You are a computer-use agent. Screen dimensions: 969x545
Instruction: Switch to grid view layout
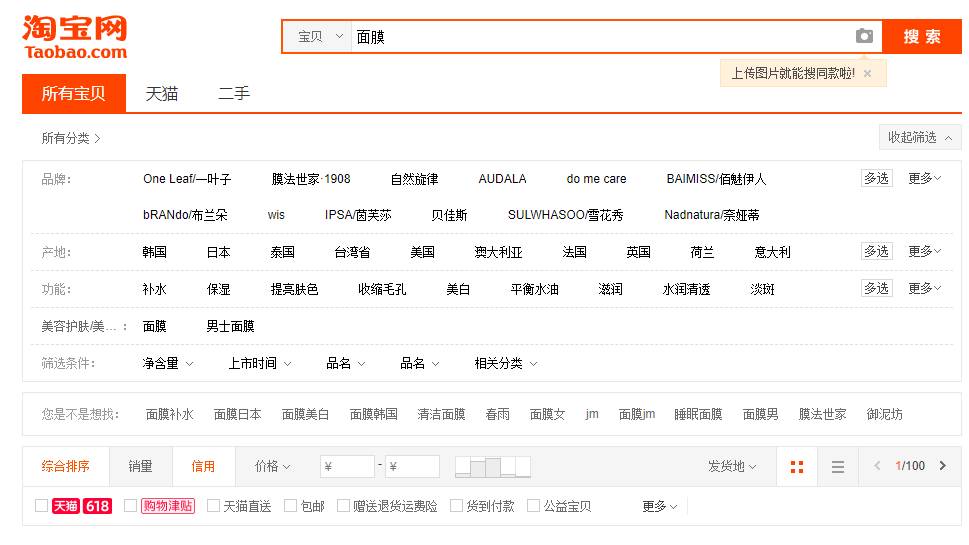coord(797,467)
